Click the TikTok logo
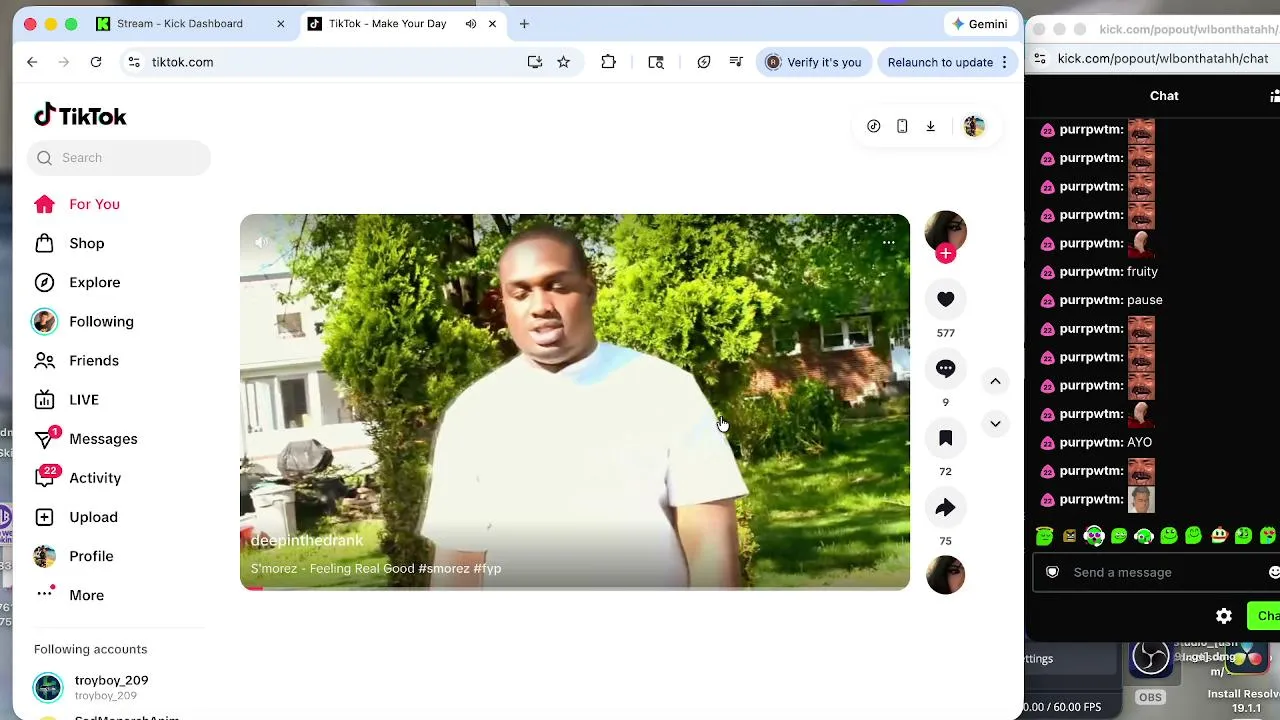 pos(80,116)
